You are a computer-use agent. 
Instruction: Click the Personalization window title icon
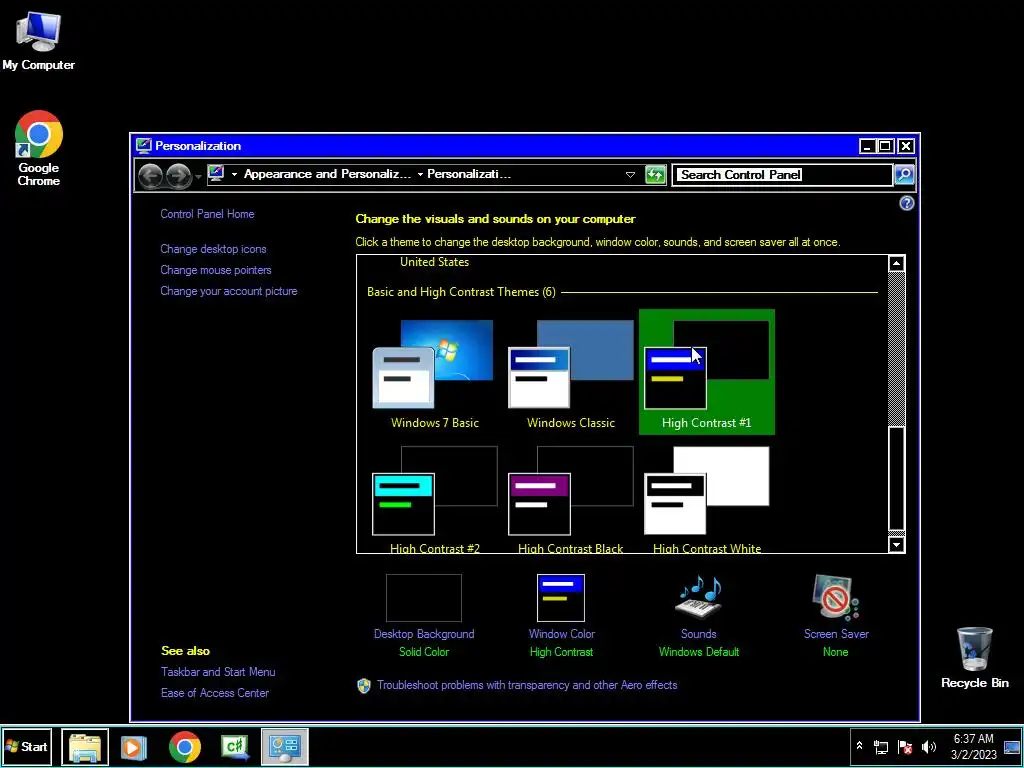point(144,146)
